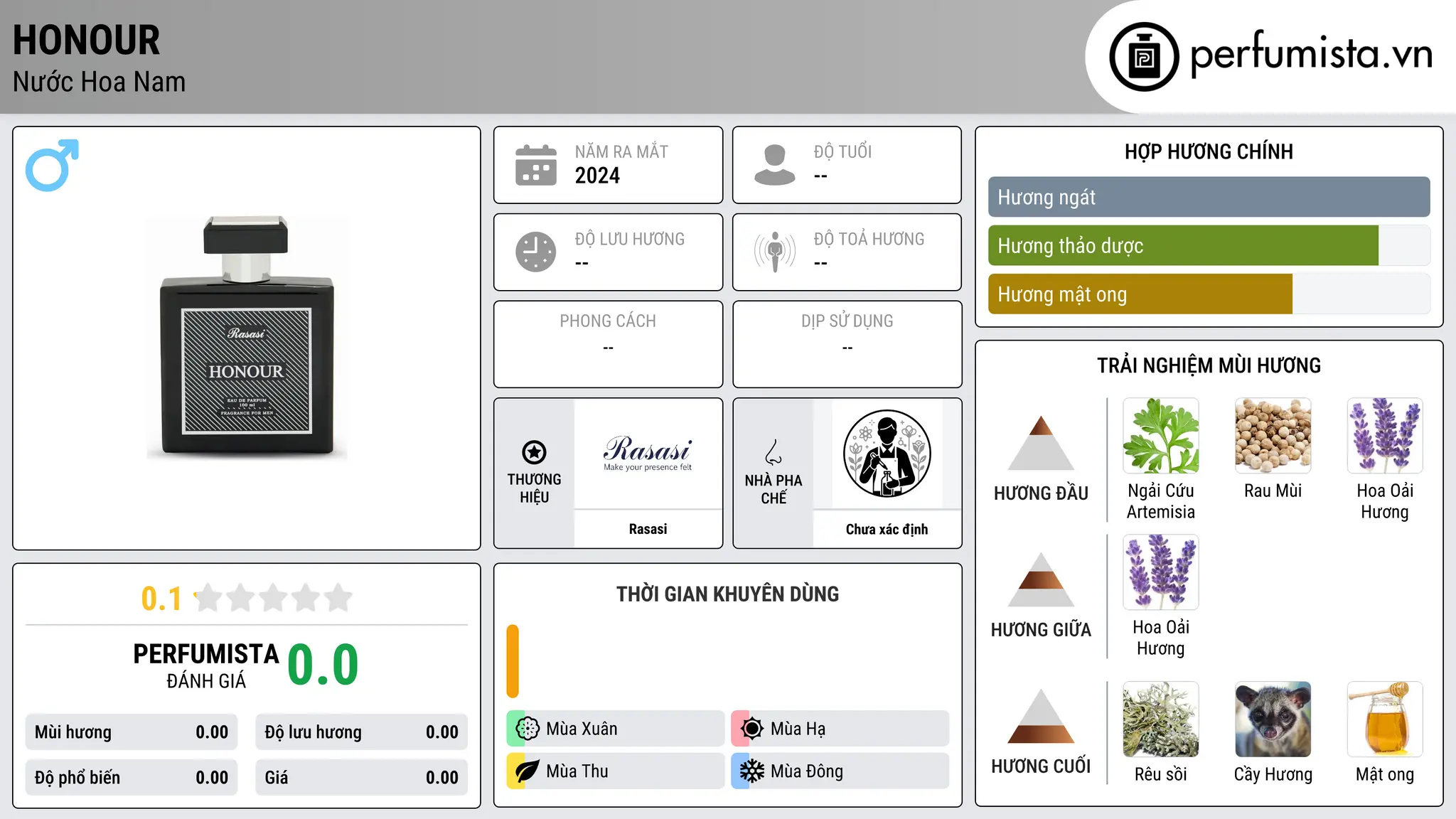Click the autumn leaf season icon
The image size is (1456, 819).
528,771
